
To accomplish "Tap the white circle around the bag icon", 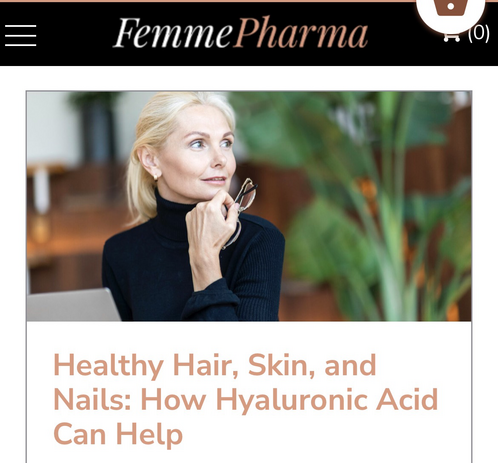I will point(450,14).
